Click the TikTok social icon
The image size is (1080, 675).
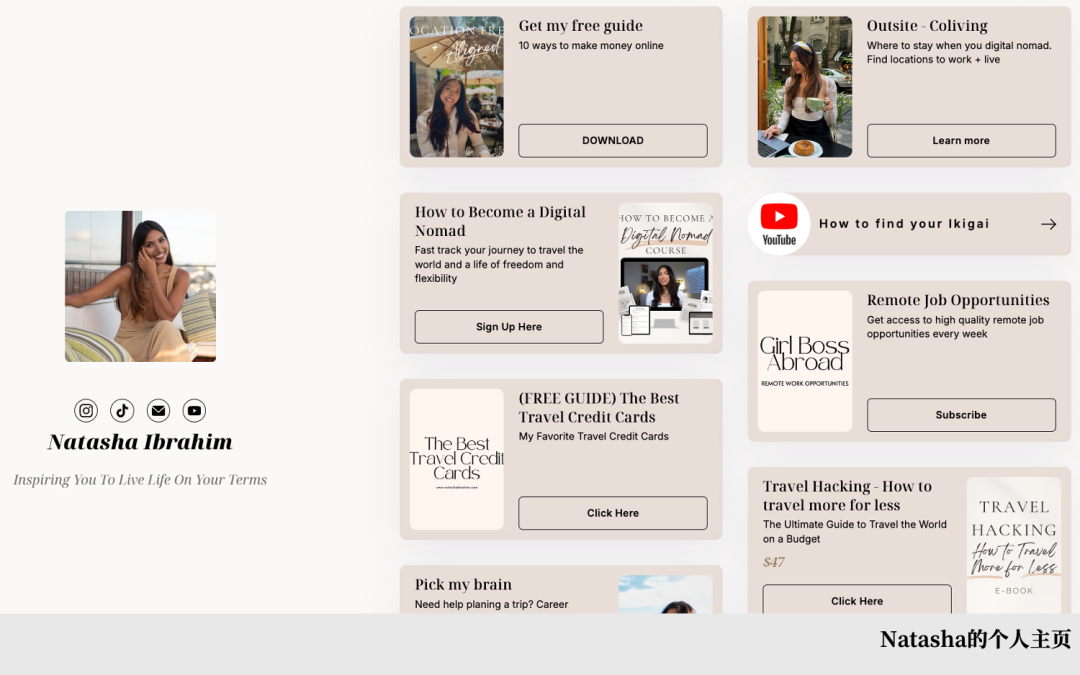coord(122,410)
